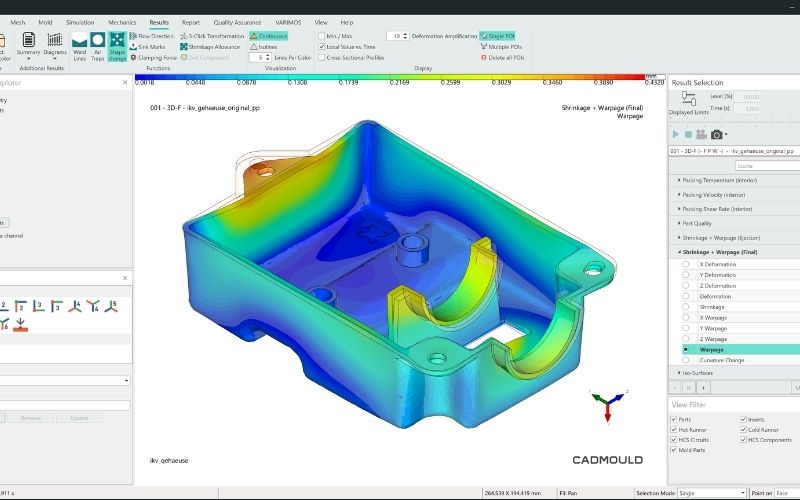Click the camera snapshot icon
The height and width of the screenshot is (500, 800).
(x=716, y=134)
